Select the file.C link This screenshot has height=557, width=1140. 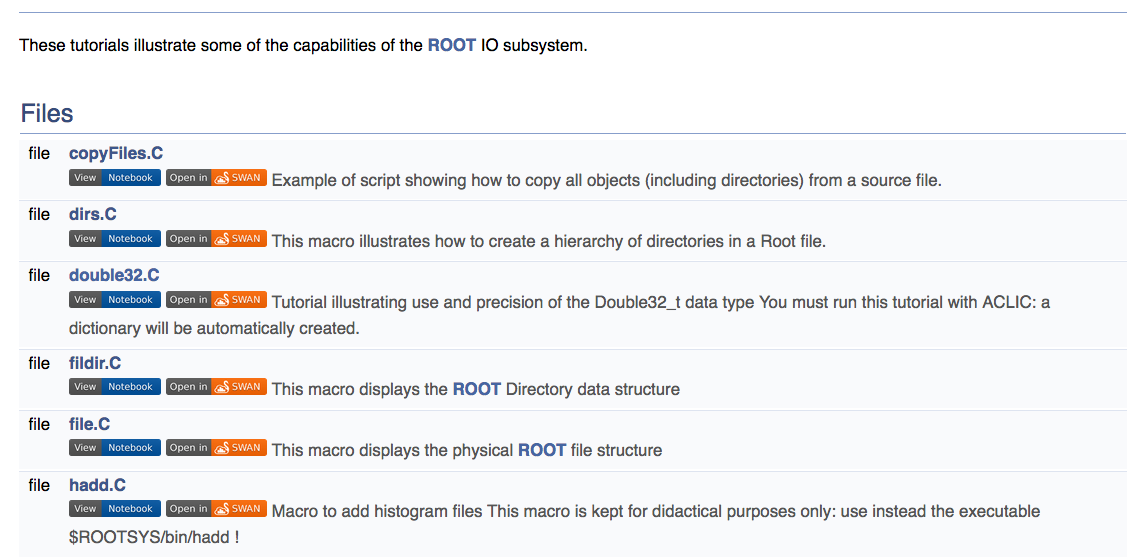click(x=89, y=424)
